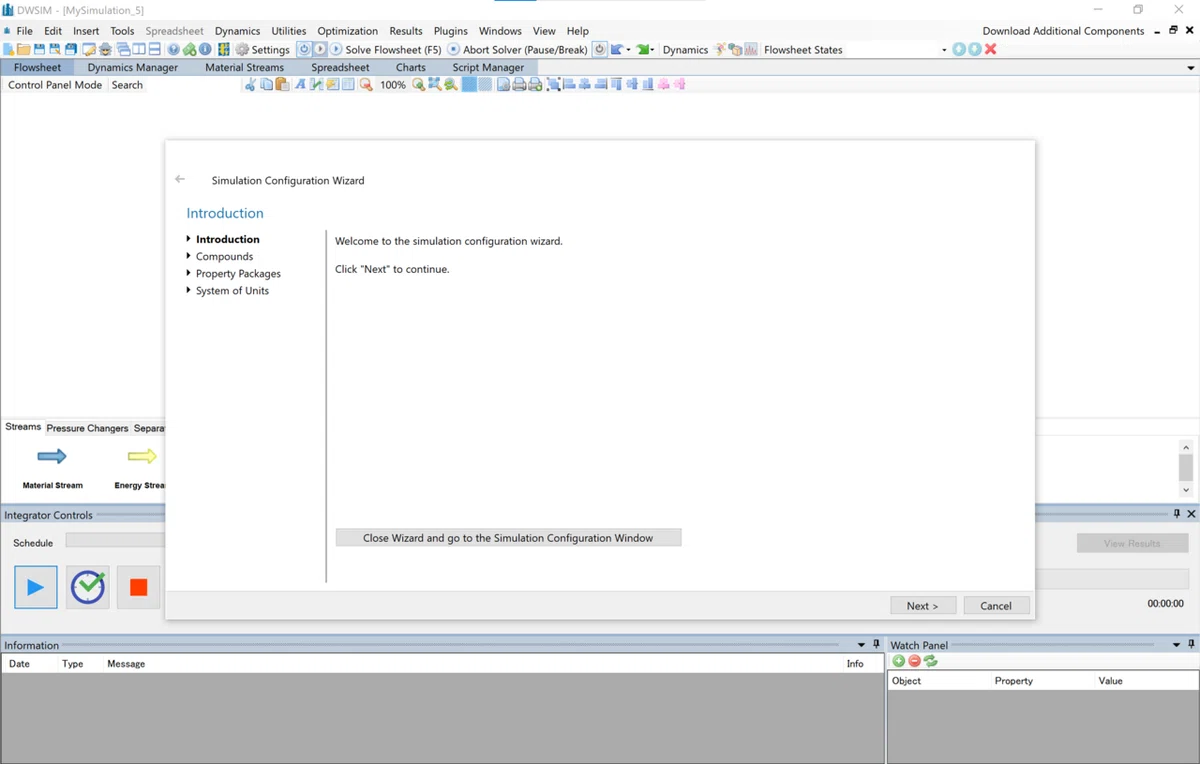Open the Information panel dropdown arrow
This screenshot has width=1200, height=764.
tap(862, 645)
